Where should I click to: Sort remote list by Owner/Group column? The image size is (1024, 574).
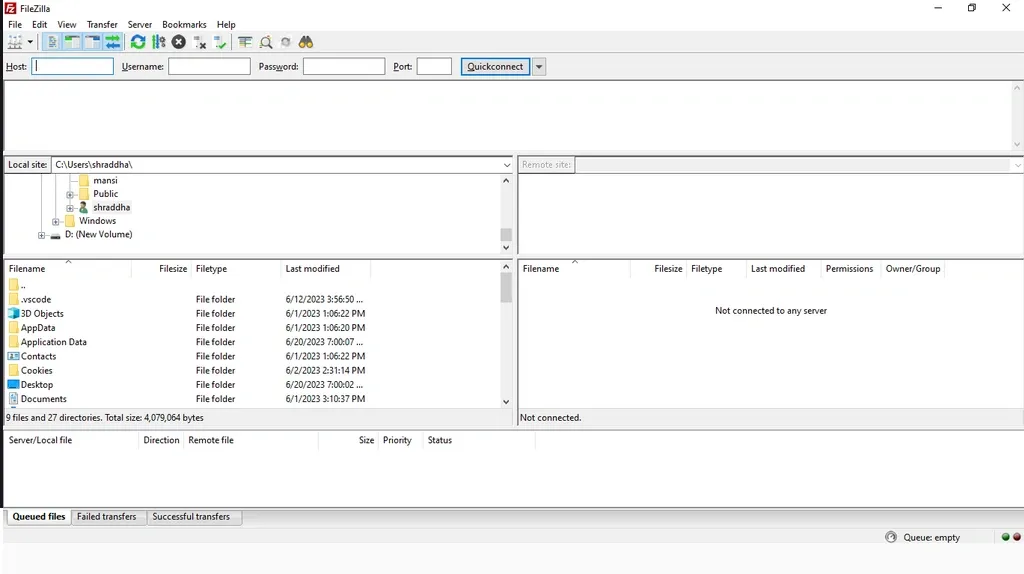coord(913,269)
